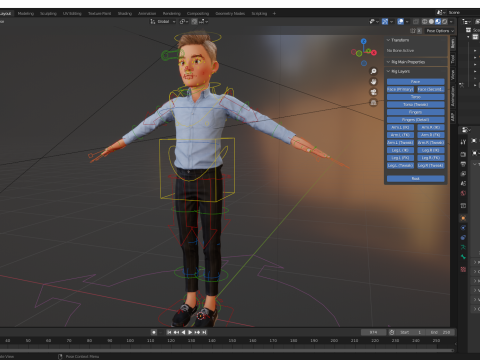The width and height of the screenshot is (480, 360).
Task: Select material preview shading mode
Action: [x=438, y=22]
